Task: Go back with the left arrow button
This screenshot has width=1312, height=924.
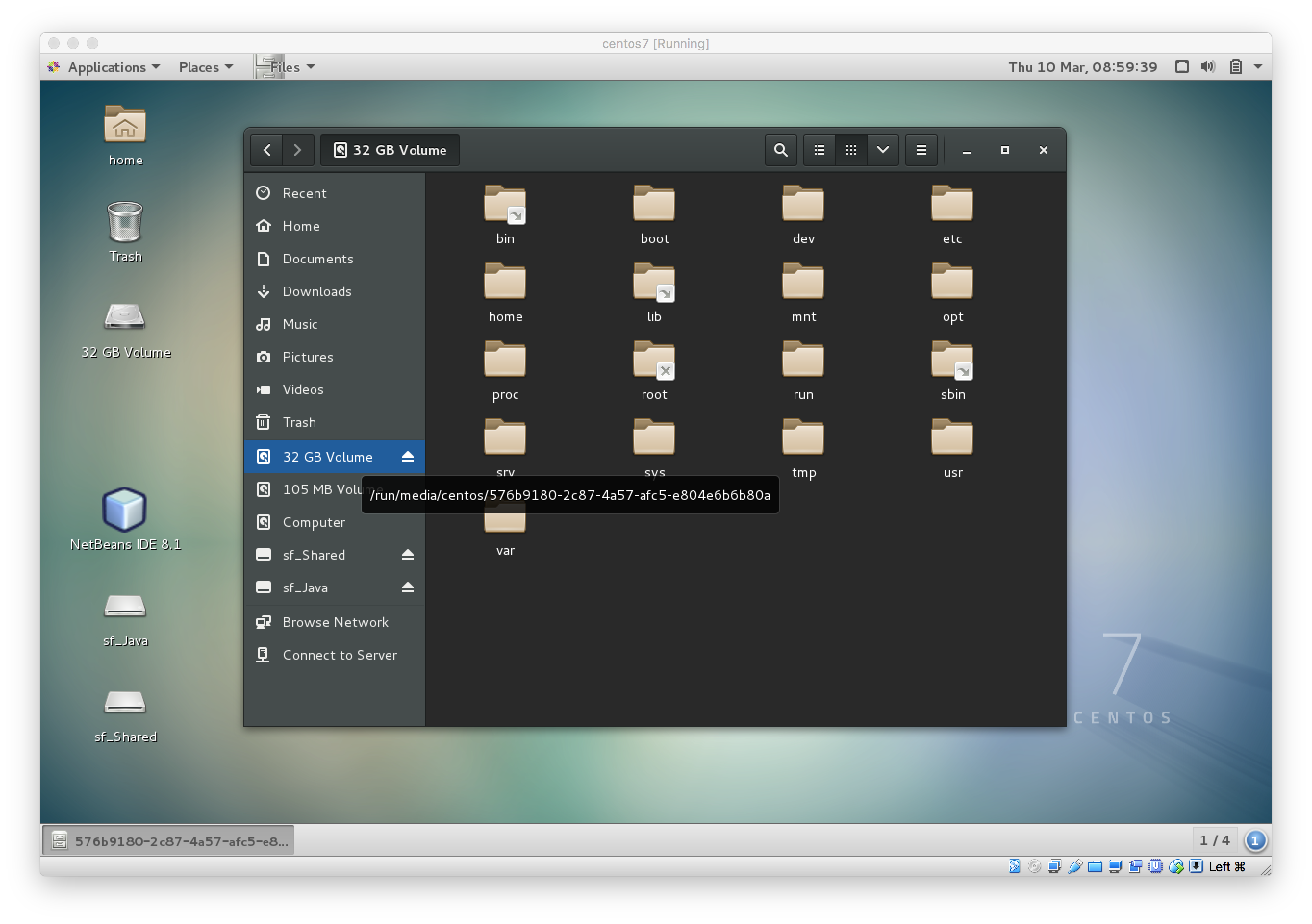Action: click(267, 150)
